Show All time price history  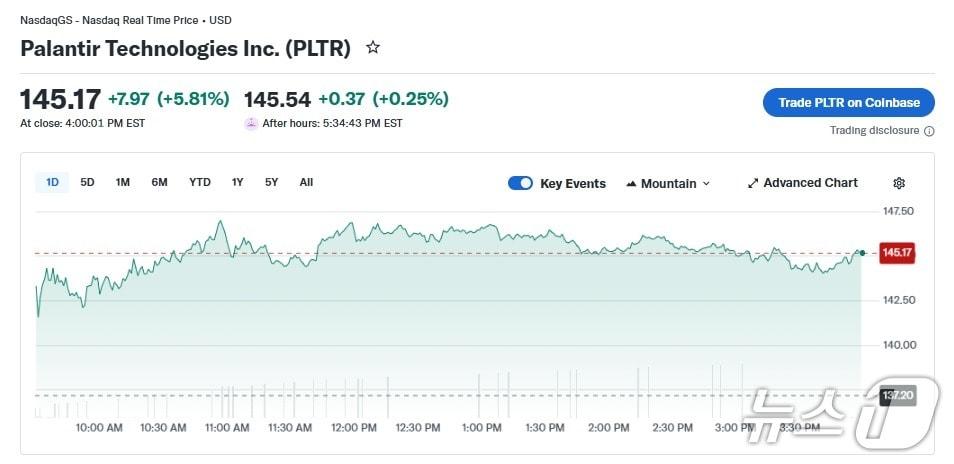tap(306, 182)
